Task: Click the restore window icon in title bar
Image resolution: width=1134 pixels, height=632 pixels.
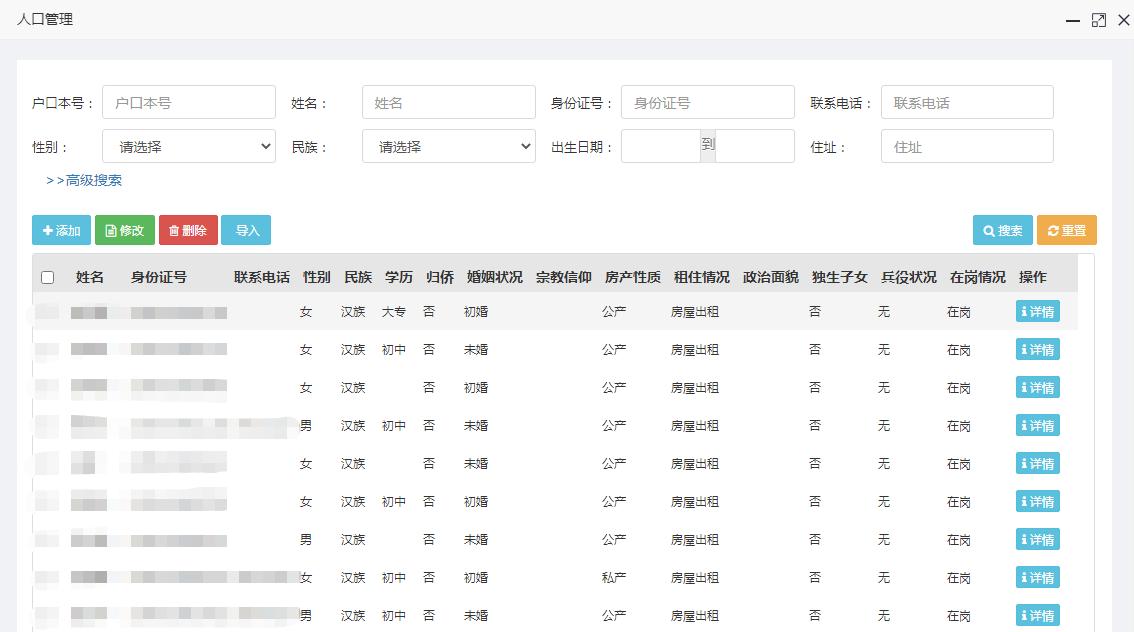Action: point(1098,20)
